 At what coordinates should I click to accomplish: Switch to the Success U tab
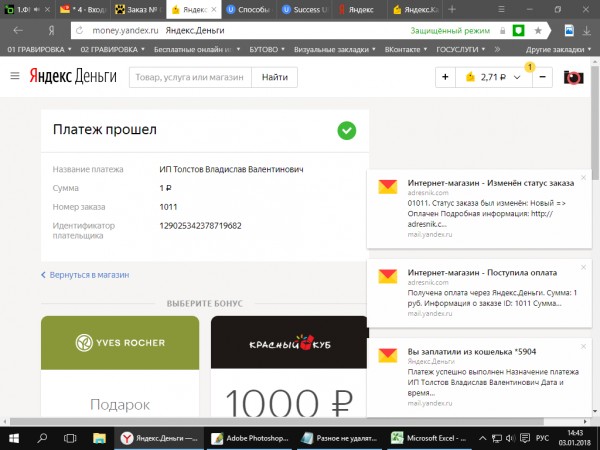tap(305, 10)
